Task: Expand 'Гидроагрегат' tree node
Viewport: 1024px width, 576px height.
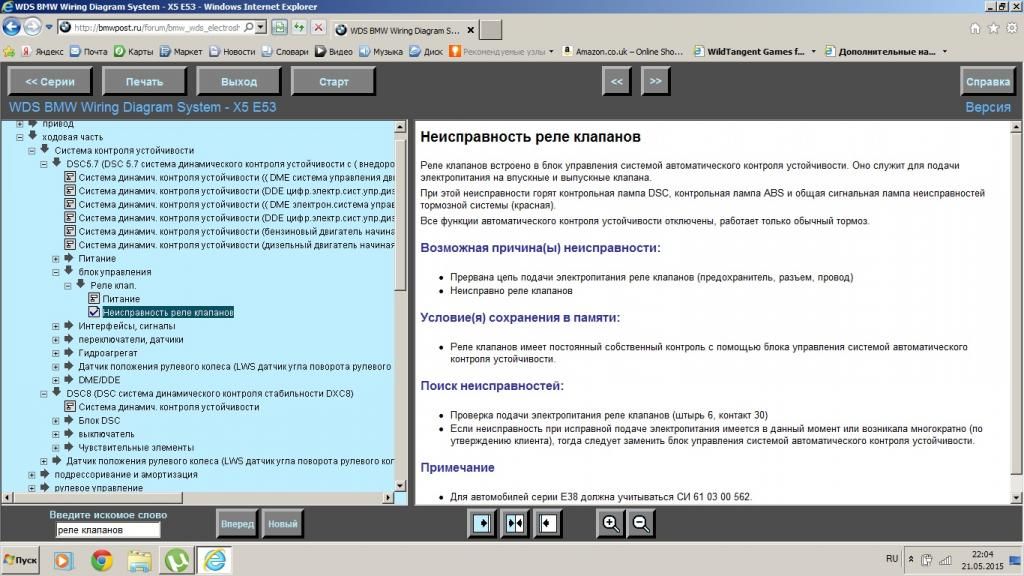Action: click(56, 353)
